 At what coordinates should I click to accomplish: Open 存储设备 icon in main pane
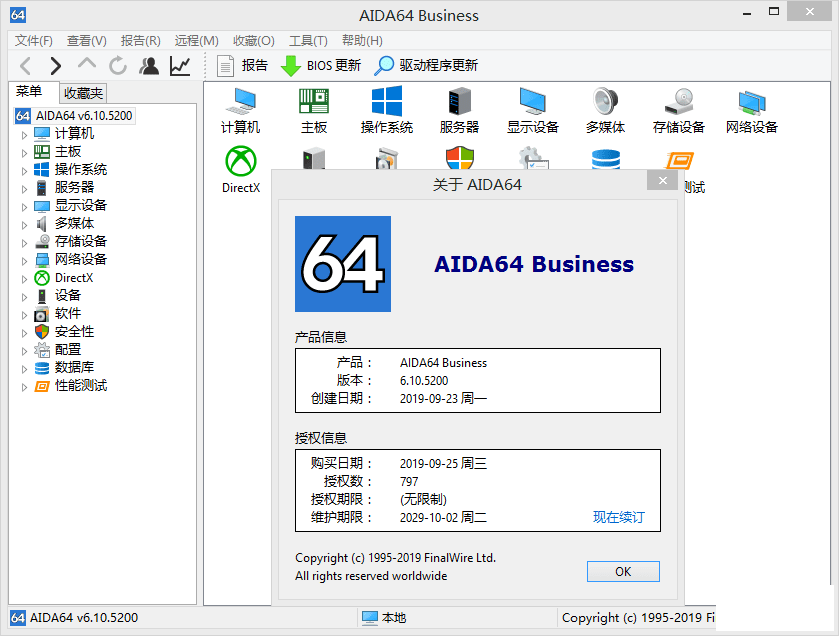pos(678,111)
